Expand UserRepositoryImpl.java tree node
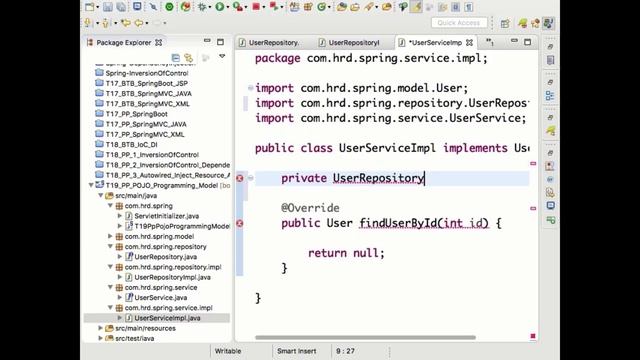640x360 pixels. tap(120, 277)
